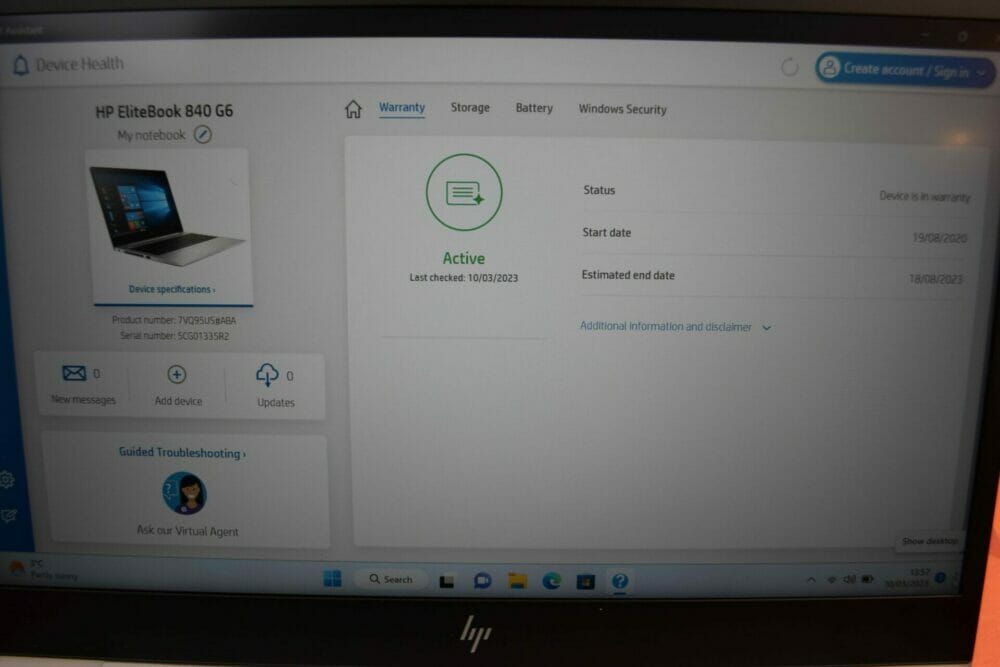This screenshot has width=1000, height=667.
Task: Click the Start date label
Action: [607, 233]
